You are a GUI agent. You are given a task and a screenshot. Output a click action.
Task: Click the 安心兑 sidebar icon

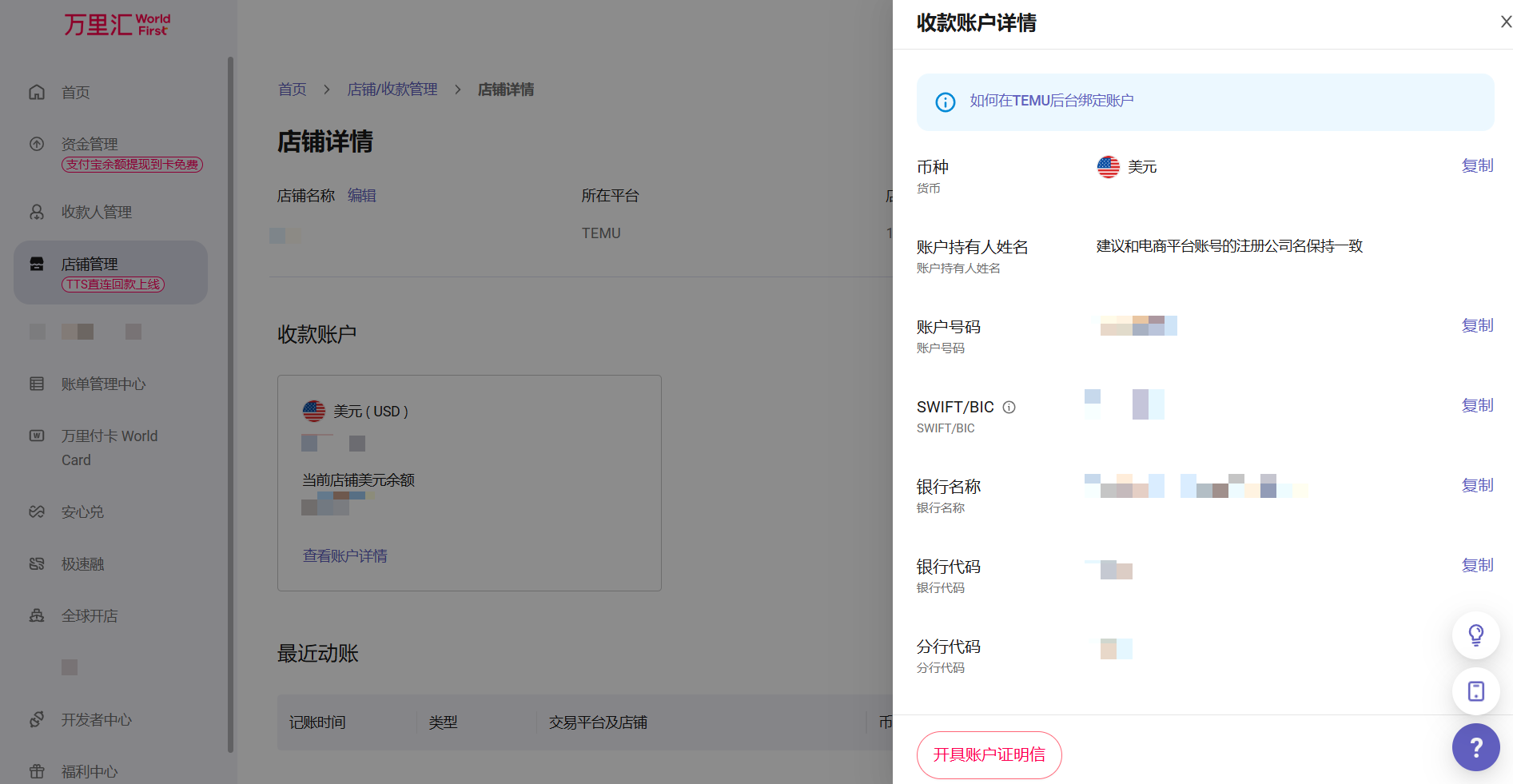coord(37,511)
